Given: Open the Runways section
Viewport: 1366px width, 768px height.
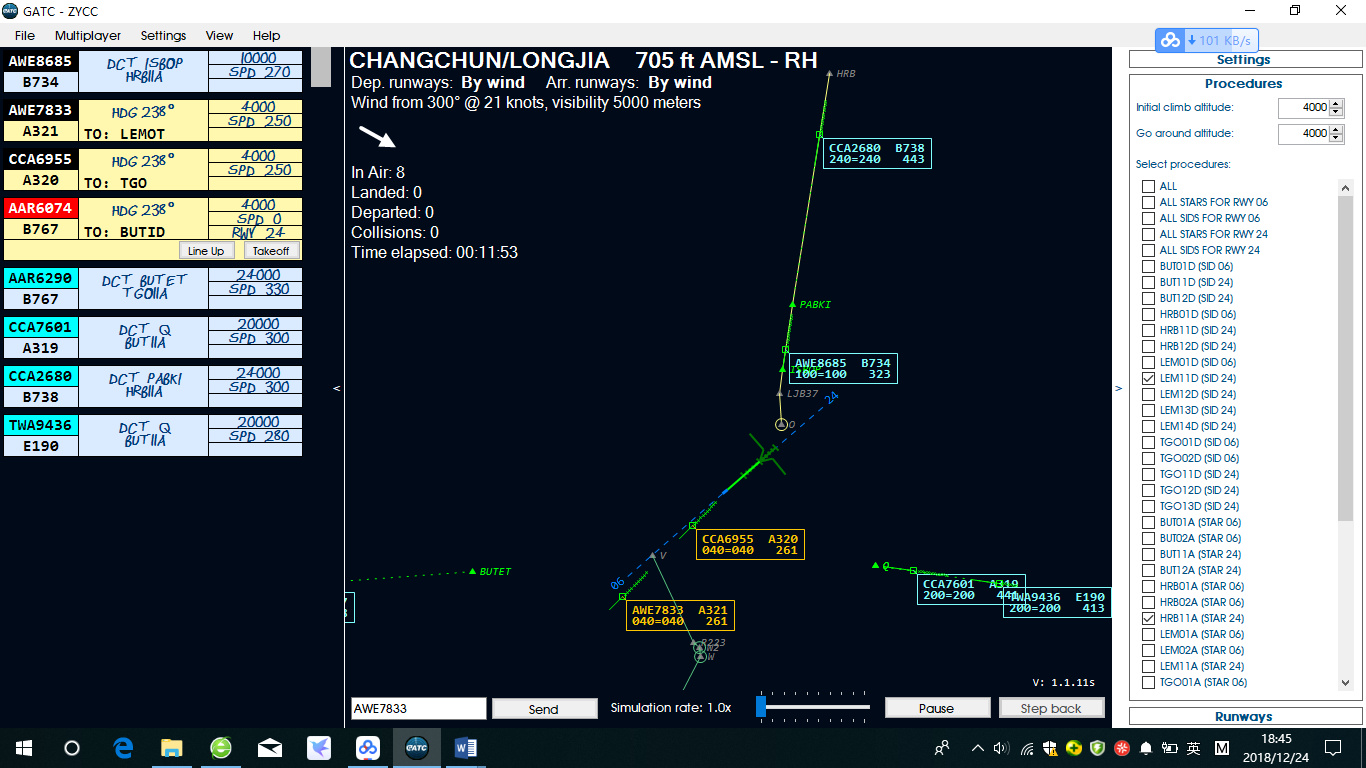Looking at the screenshot, I should click(x=1243, y=716).
